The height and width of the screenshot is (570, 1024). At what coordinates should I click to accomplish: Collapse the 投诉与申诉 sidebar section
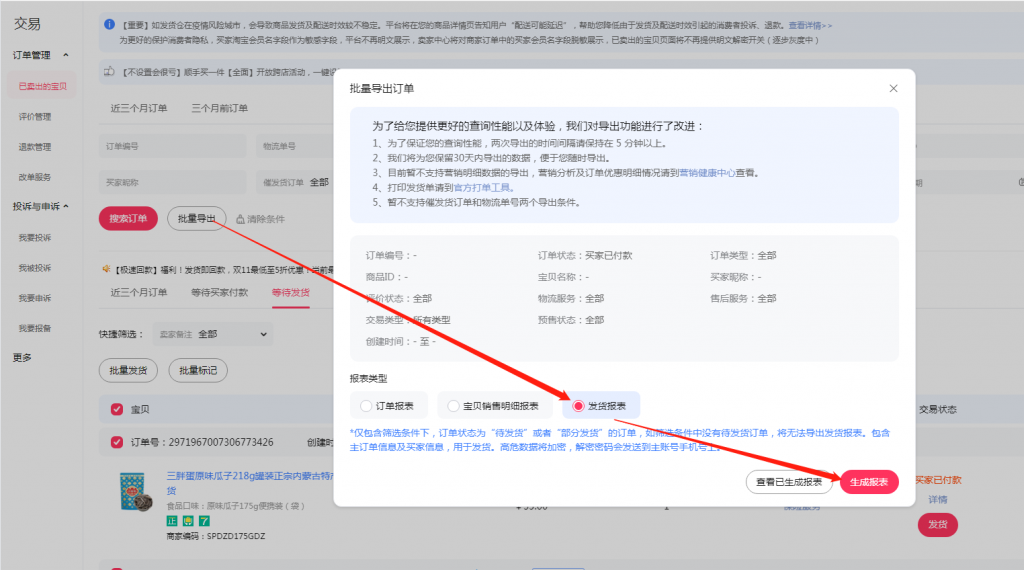(66, 207)
